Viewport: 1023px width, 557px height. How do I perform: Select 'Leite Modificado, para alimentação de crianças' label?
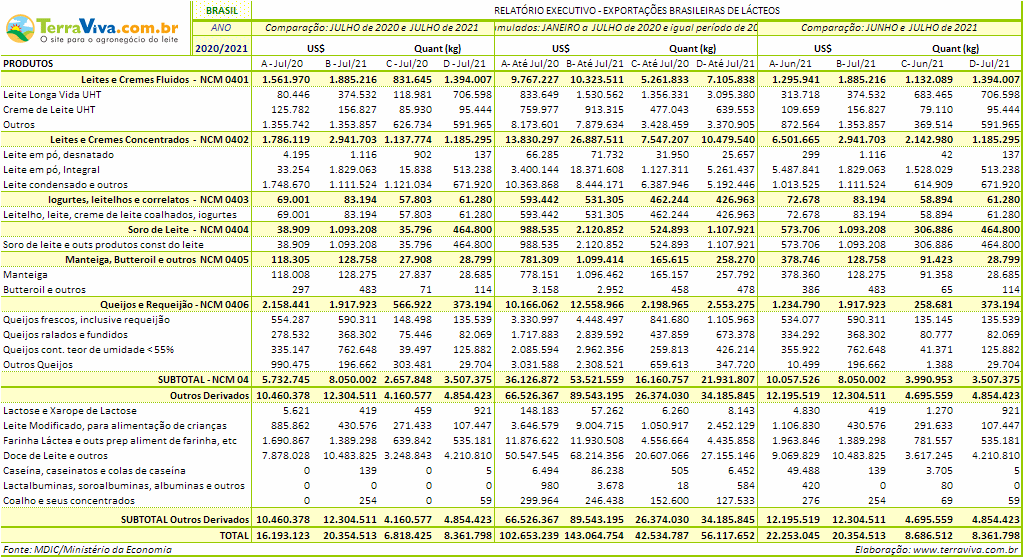[115, 427]
